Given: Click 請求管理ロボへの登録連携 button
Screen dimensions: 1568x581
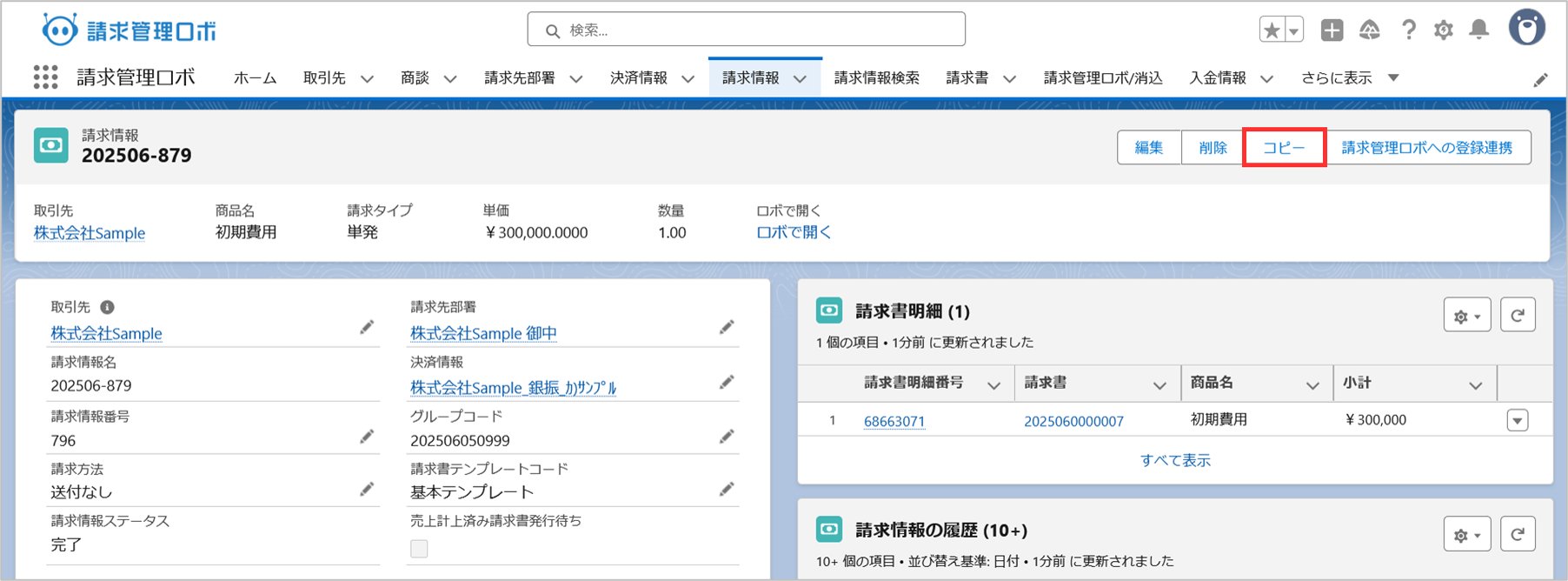Looking at the screenshot, I should coord(1426,148).
